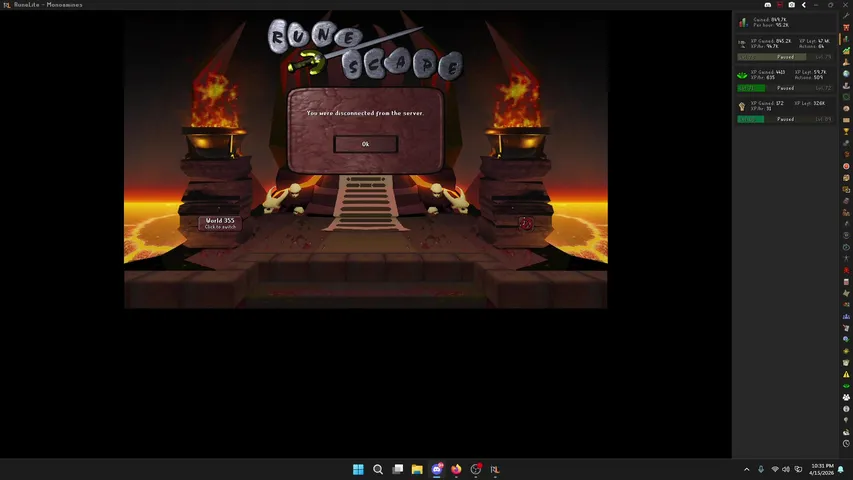Open the calculator sidebar icon
This screenshot has width=853, height=480.
coord(846,281)
